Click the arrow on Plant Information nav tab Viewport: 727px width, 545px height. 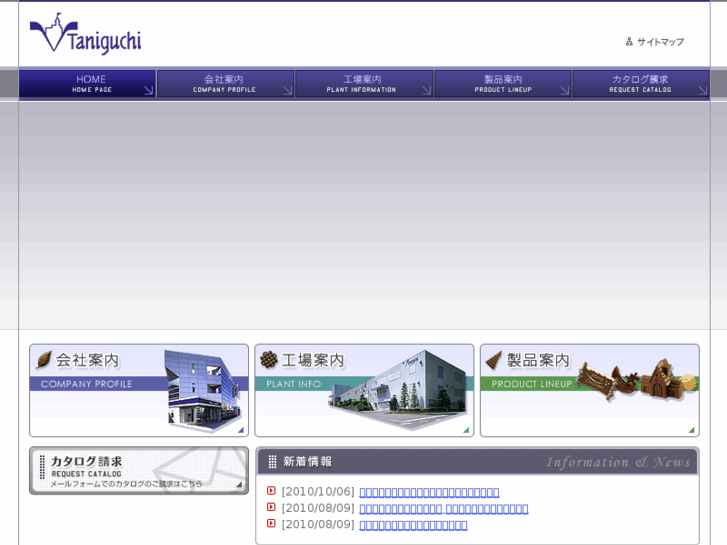pos(427,90)
